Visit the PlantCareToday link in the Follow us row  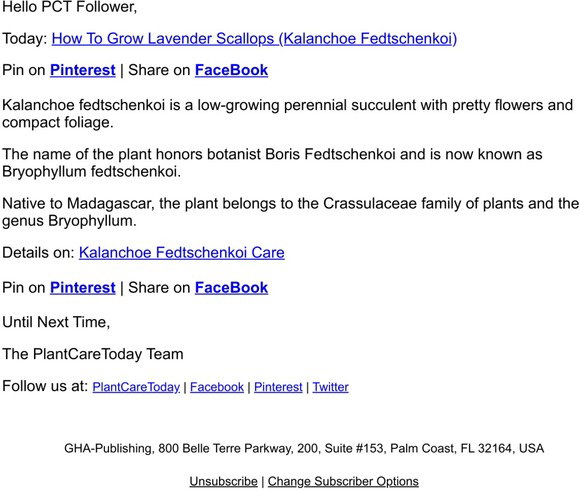(136, 387)
